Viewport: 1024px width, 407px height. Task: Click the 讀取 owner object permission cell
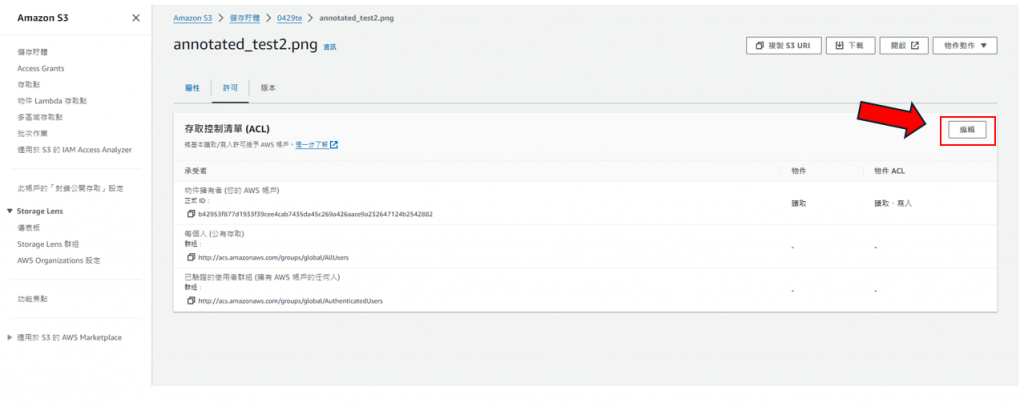(799, 203)
